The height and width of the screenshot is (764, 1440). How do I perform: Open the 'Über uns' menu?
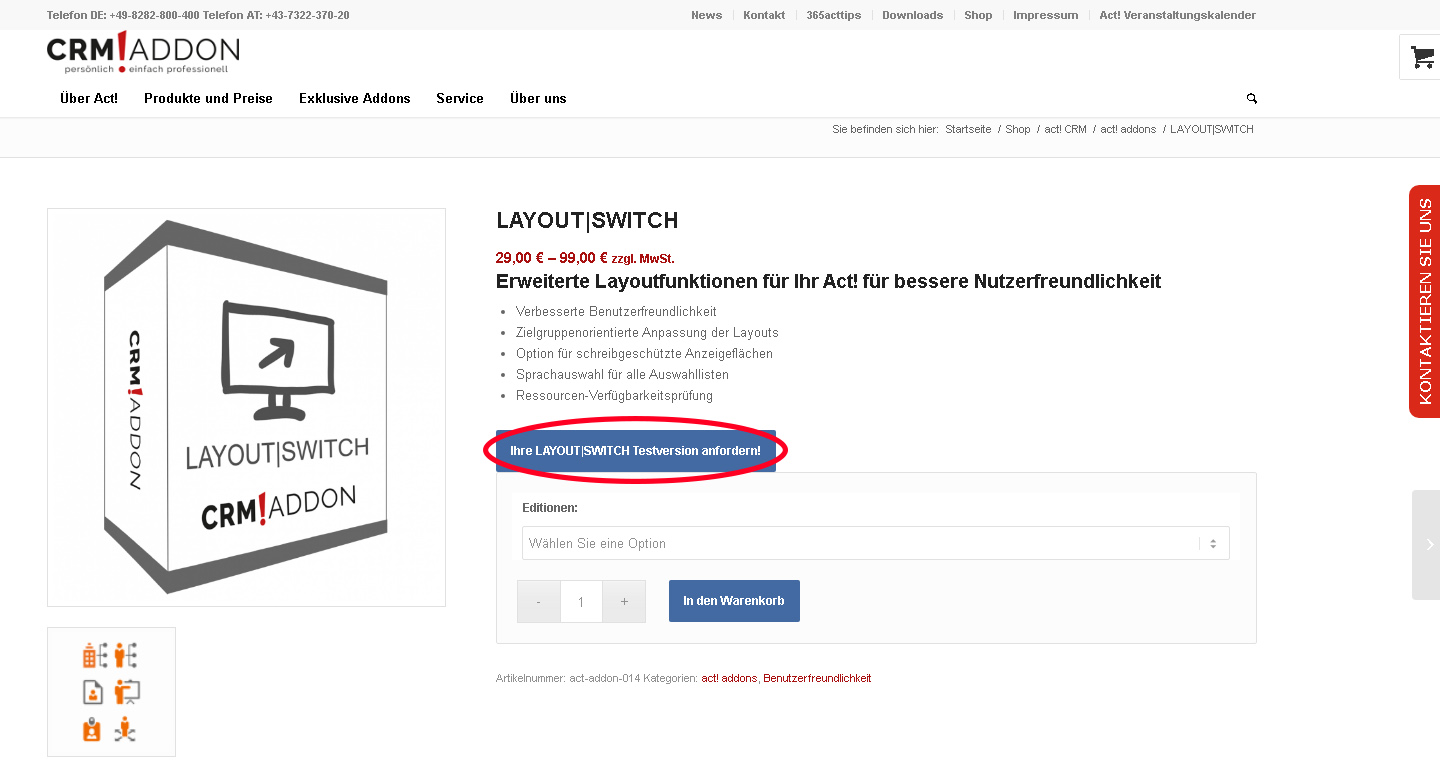pyautogui.click(x=538, y=98)
